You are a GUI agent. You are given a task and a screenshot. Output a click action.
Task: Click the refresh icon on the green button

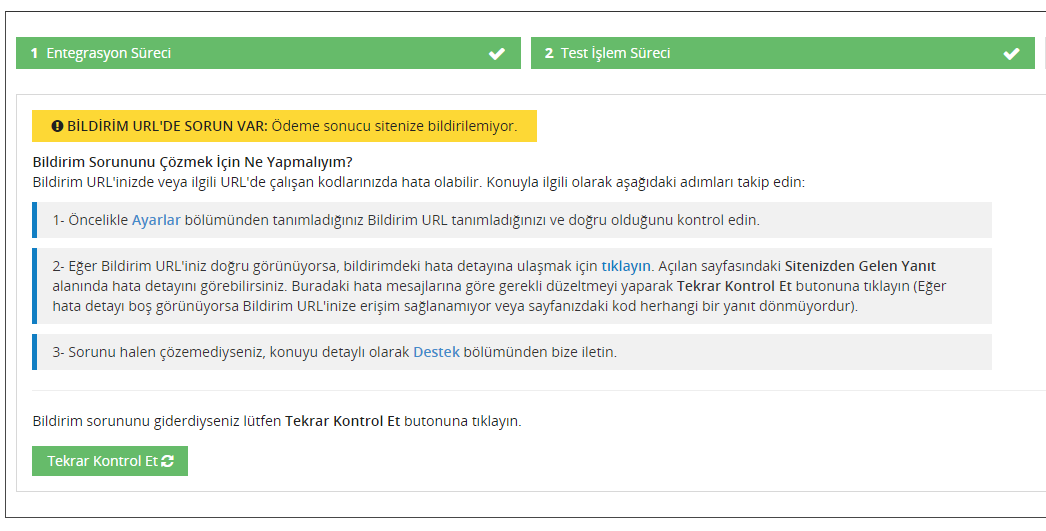point(167,461)
